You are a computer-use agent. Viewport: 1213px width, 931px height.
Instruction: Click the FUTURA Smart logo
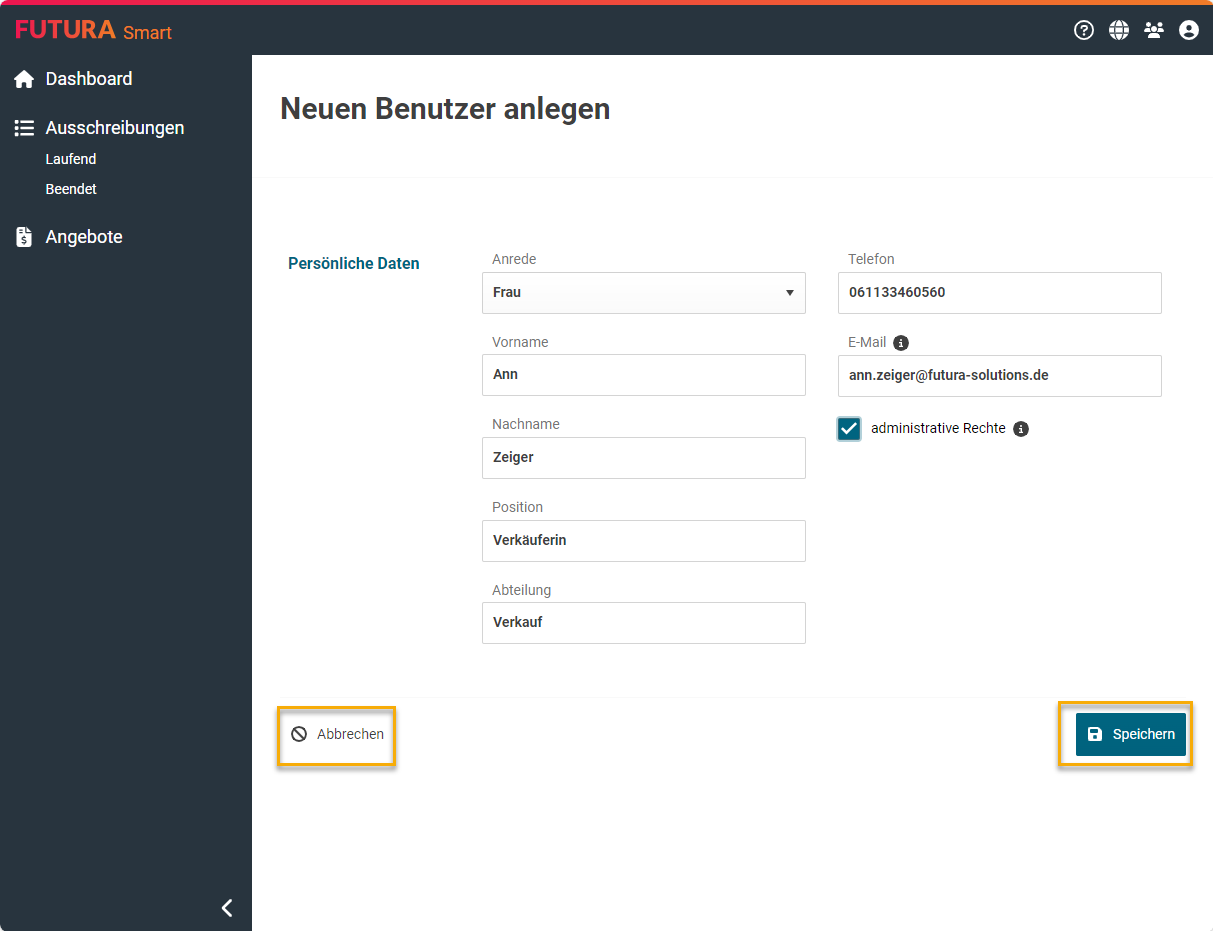[x=93, y=30]
